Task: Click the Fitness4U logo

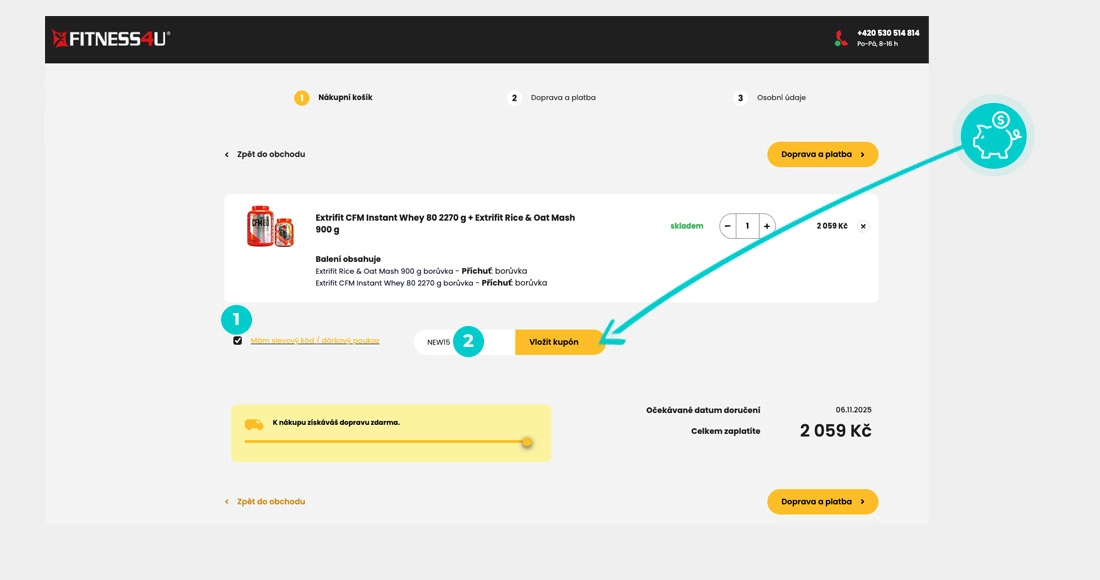Action: [x=111, y=39]
